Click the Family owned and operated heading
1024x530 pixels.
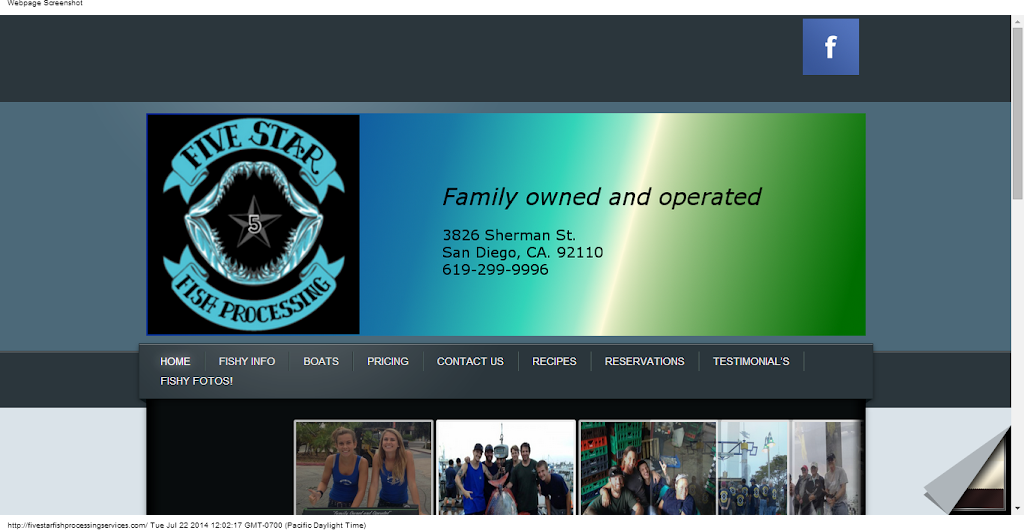(x=601, y=196)
